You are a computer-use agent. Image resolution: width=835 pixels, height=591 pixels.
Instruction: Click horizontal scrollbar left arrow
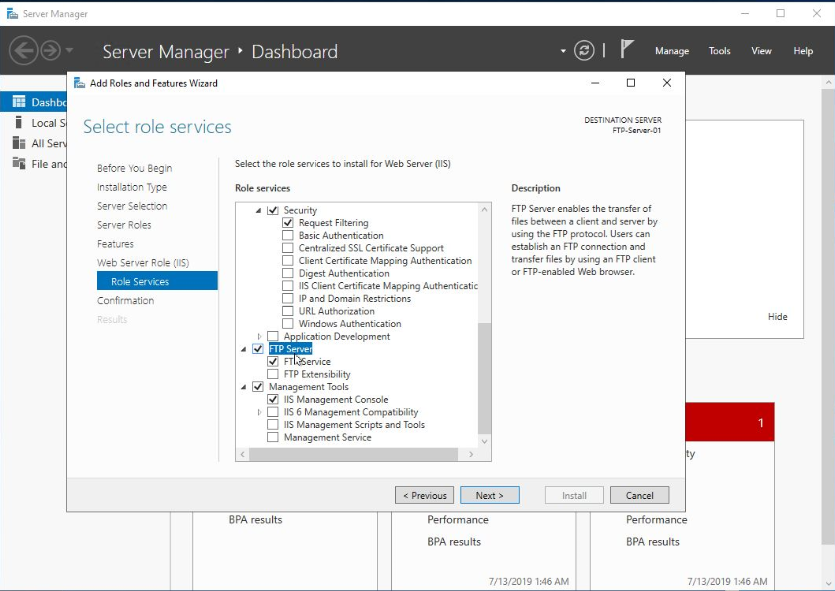[242, 454]
